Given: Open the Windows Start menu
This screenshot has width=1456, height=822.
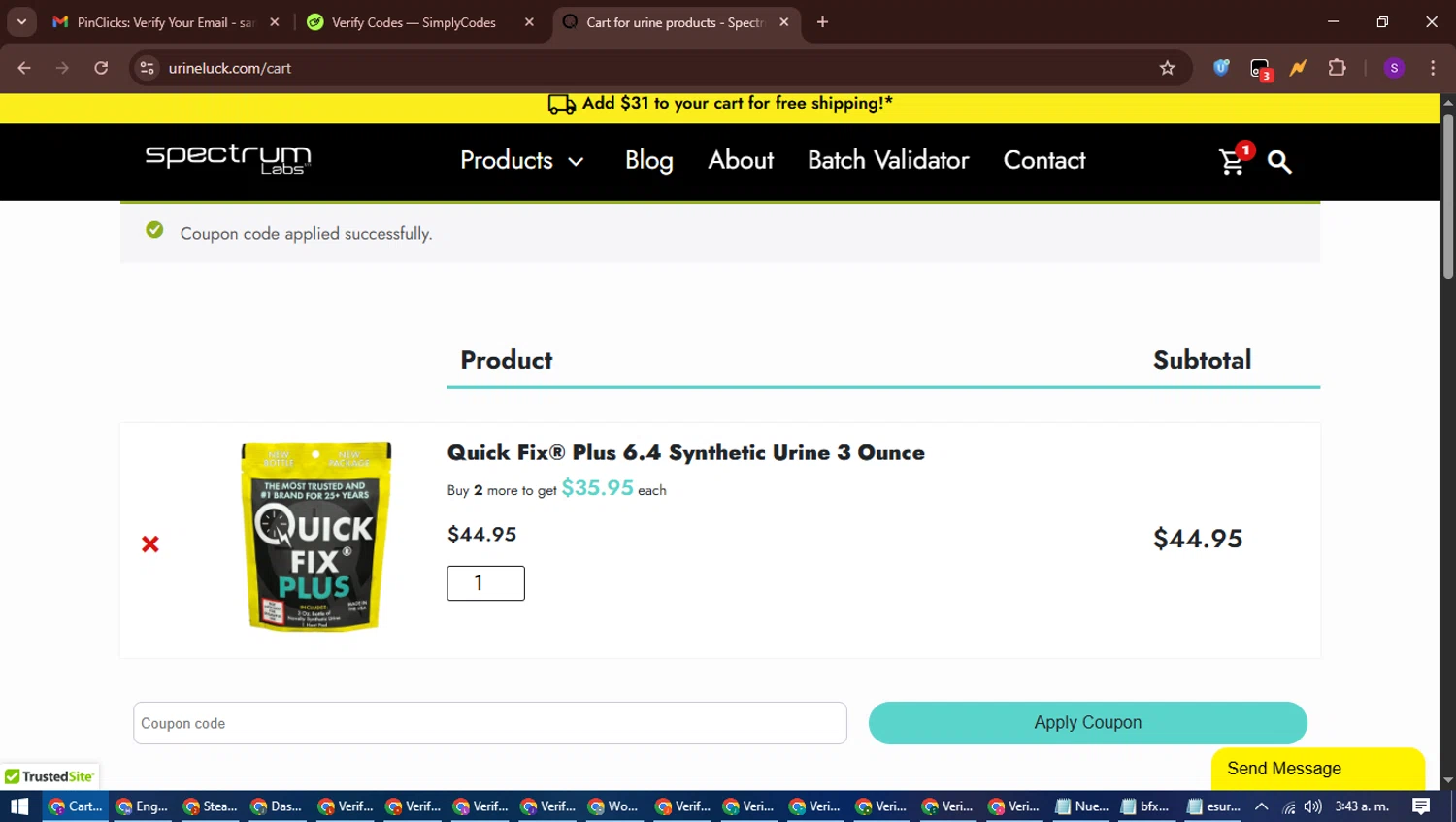Looking at the screenshot, I should point(20,806).
